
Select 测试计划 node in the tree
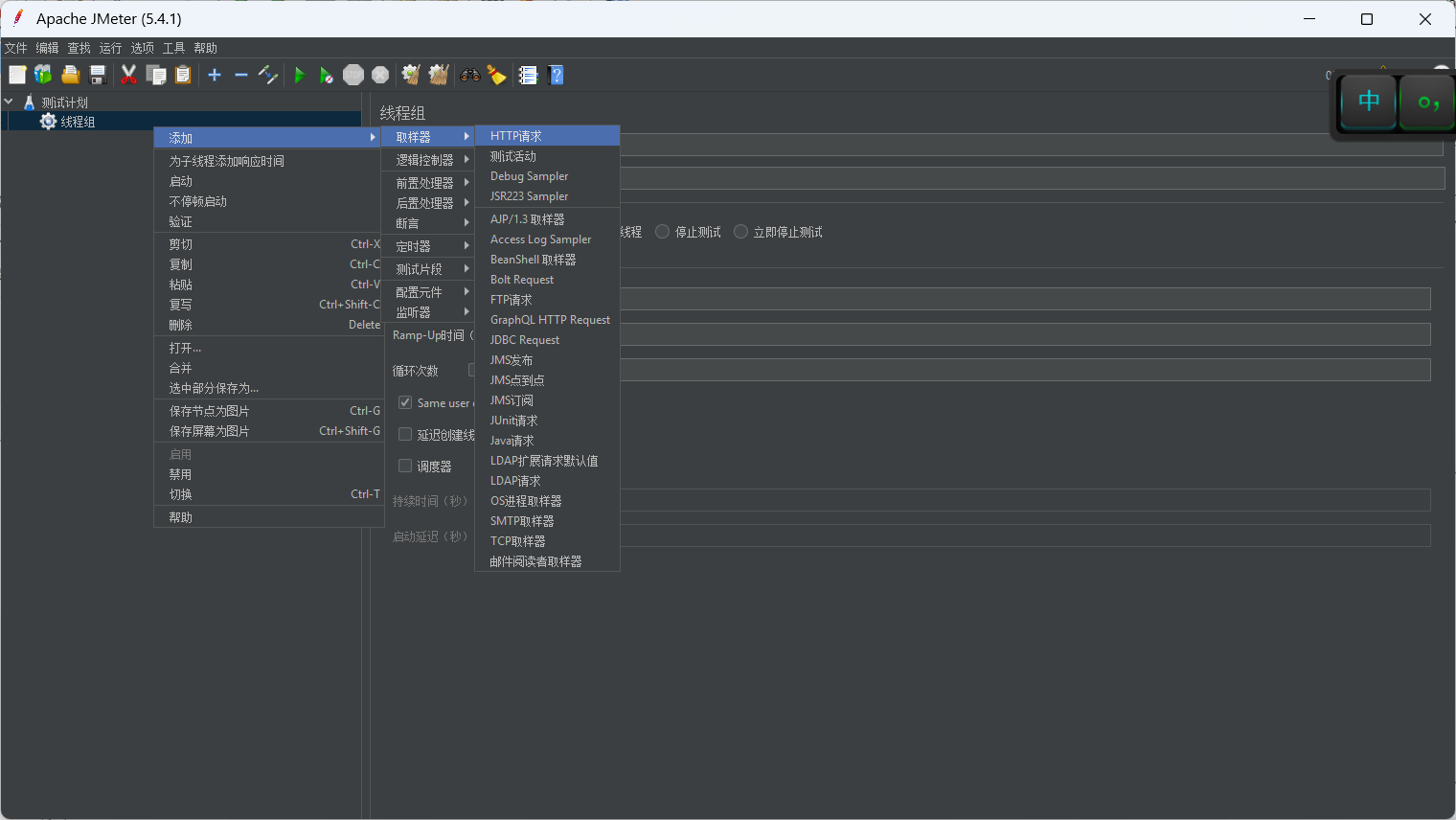click(64, 102)
